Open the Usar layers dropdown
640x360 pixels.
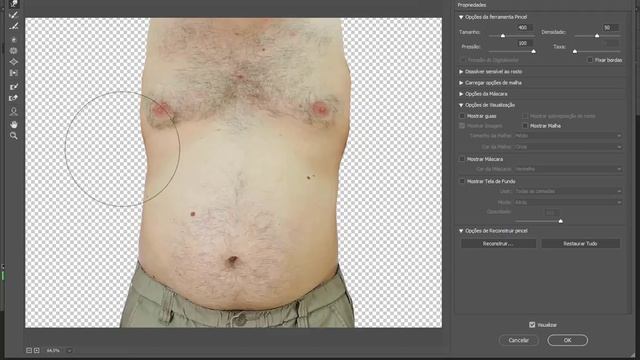(x=567, y=191)
